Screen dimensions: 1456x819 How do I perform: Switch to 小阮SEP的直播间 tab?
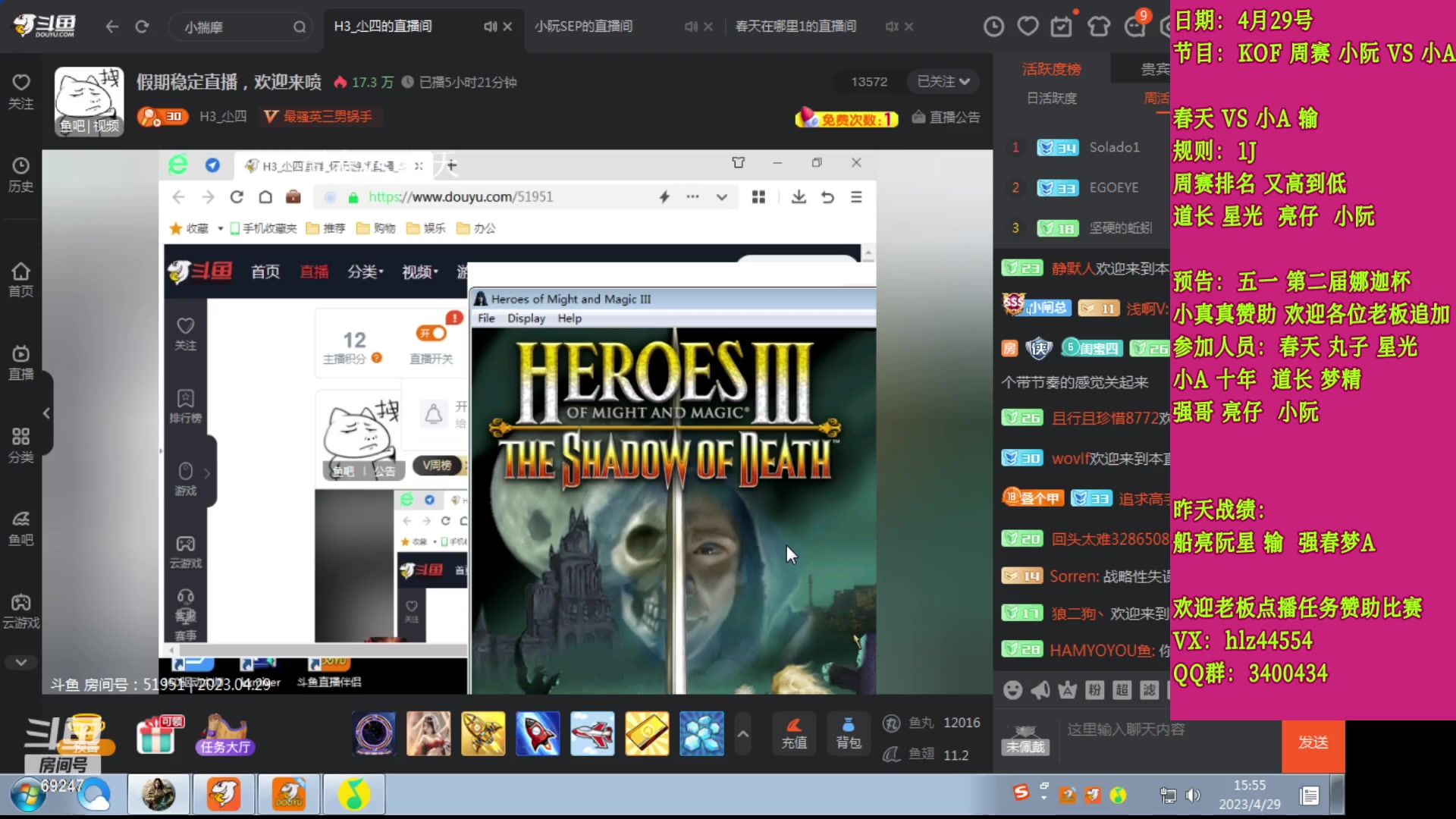583,27
